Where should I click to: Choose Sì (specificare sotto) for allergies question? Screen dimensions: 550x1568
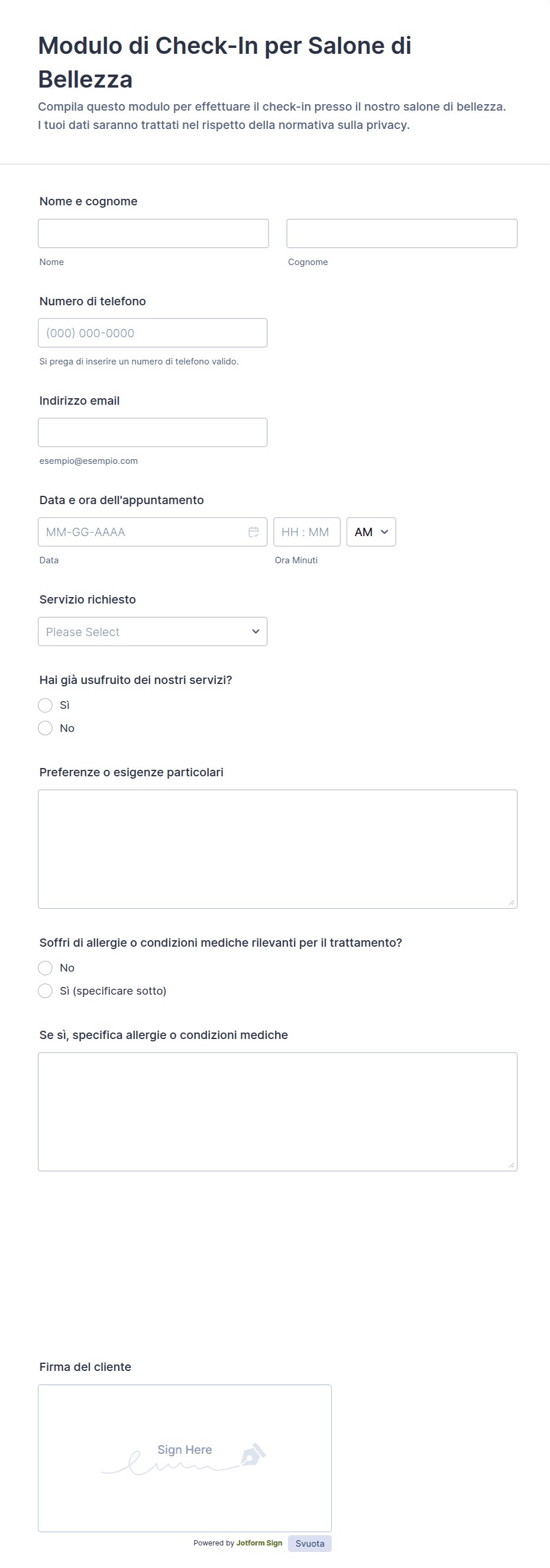(45, 991)
